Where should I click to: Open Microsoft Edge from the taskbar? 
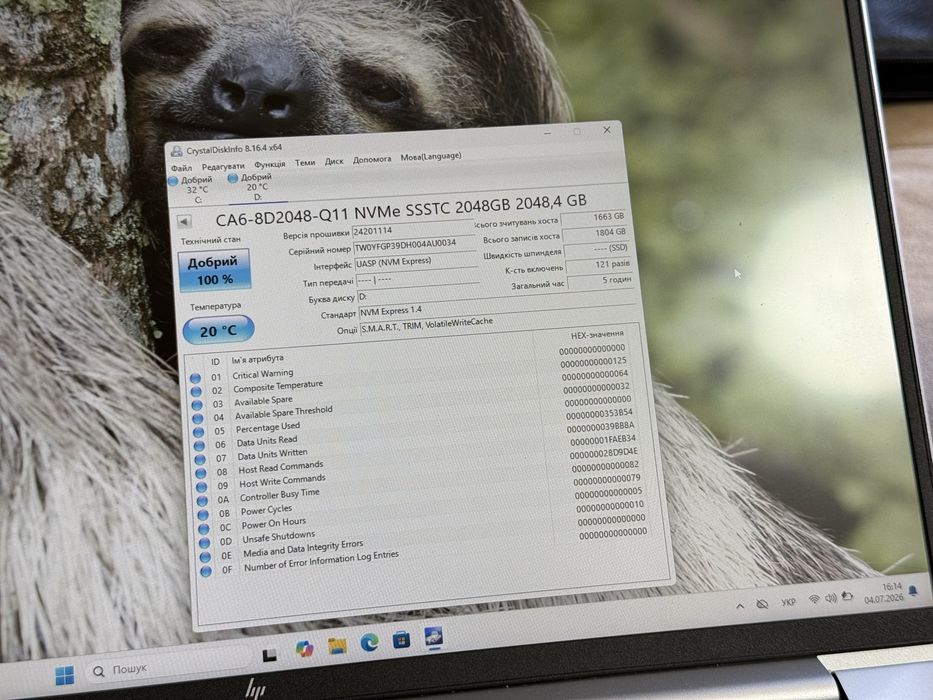pos(370,643)
